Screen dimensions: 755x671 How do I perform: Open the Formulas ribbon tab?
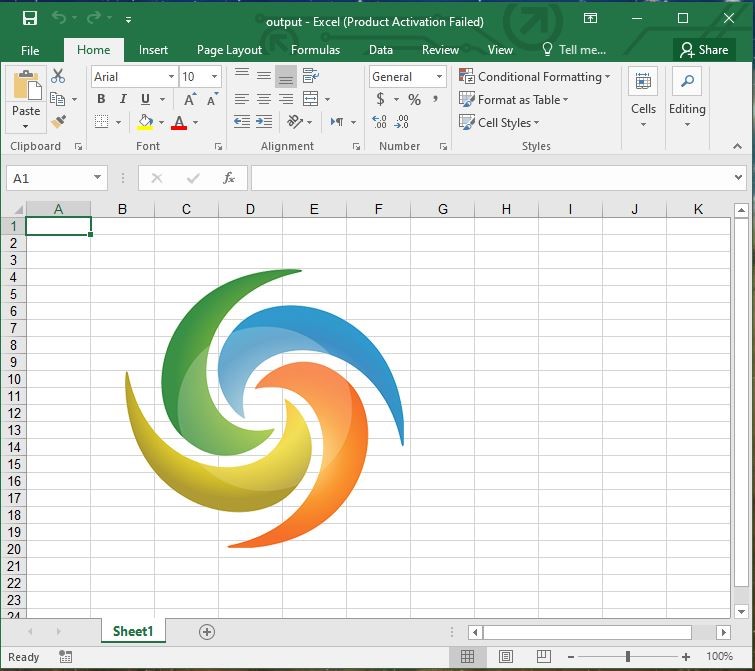pos(315,50)
